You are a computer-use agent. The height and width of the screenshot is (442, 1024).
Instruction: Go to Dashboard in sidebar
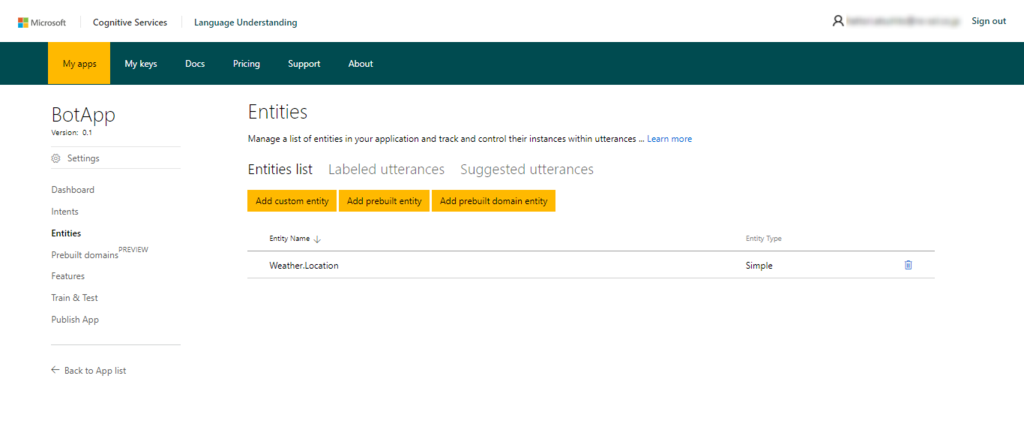click(x=72, y=190)
